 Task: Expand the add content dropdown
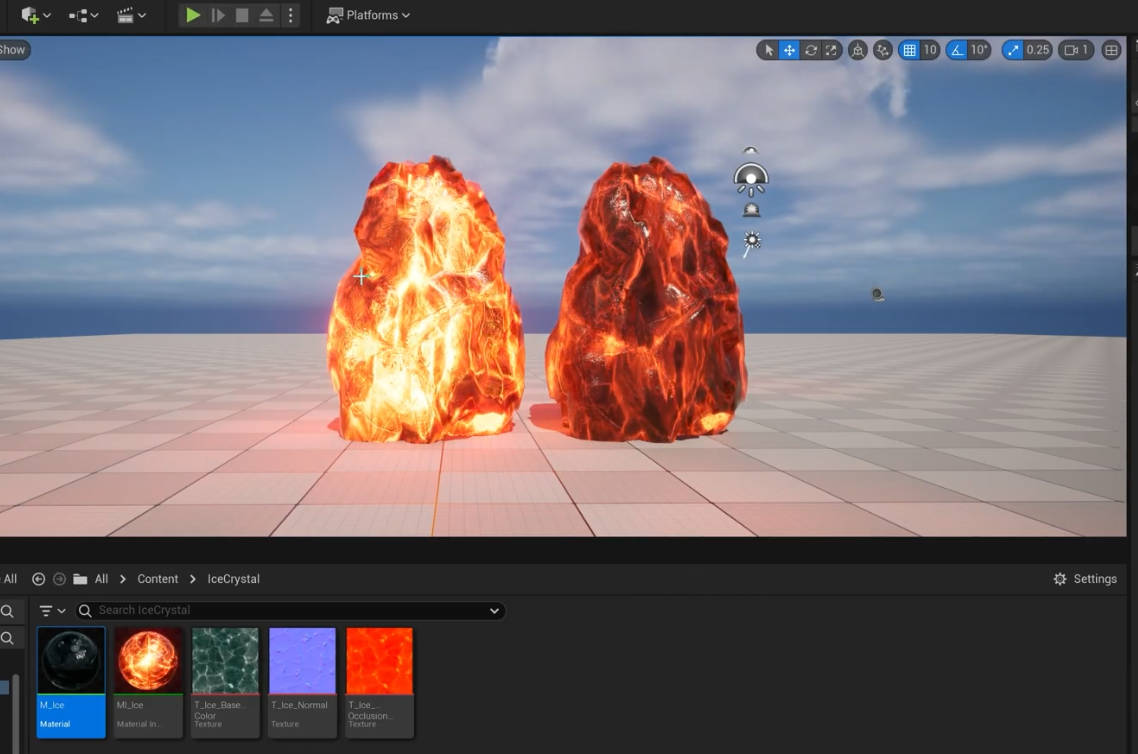(35, 15)
